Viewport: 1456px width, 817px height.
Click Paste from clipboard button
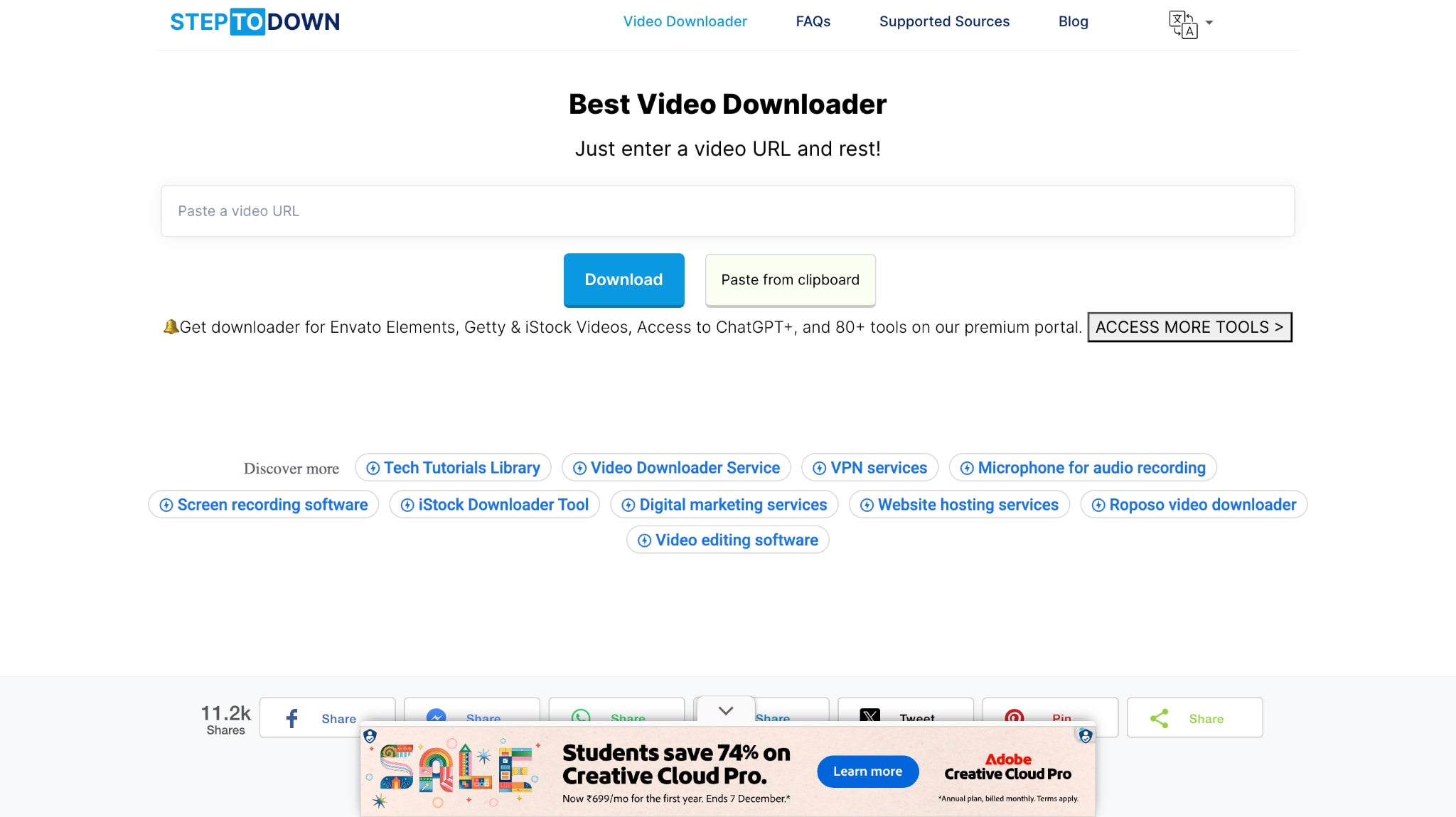click(x=790, y=280)
